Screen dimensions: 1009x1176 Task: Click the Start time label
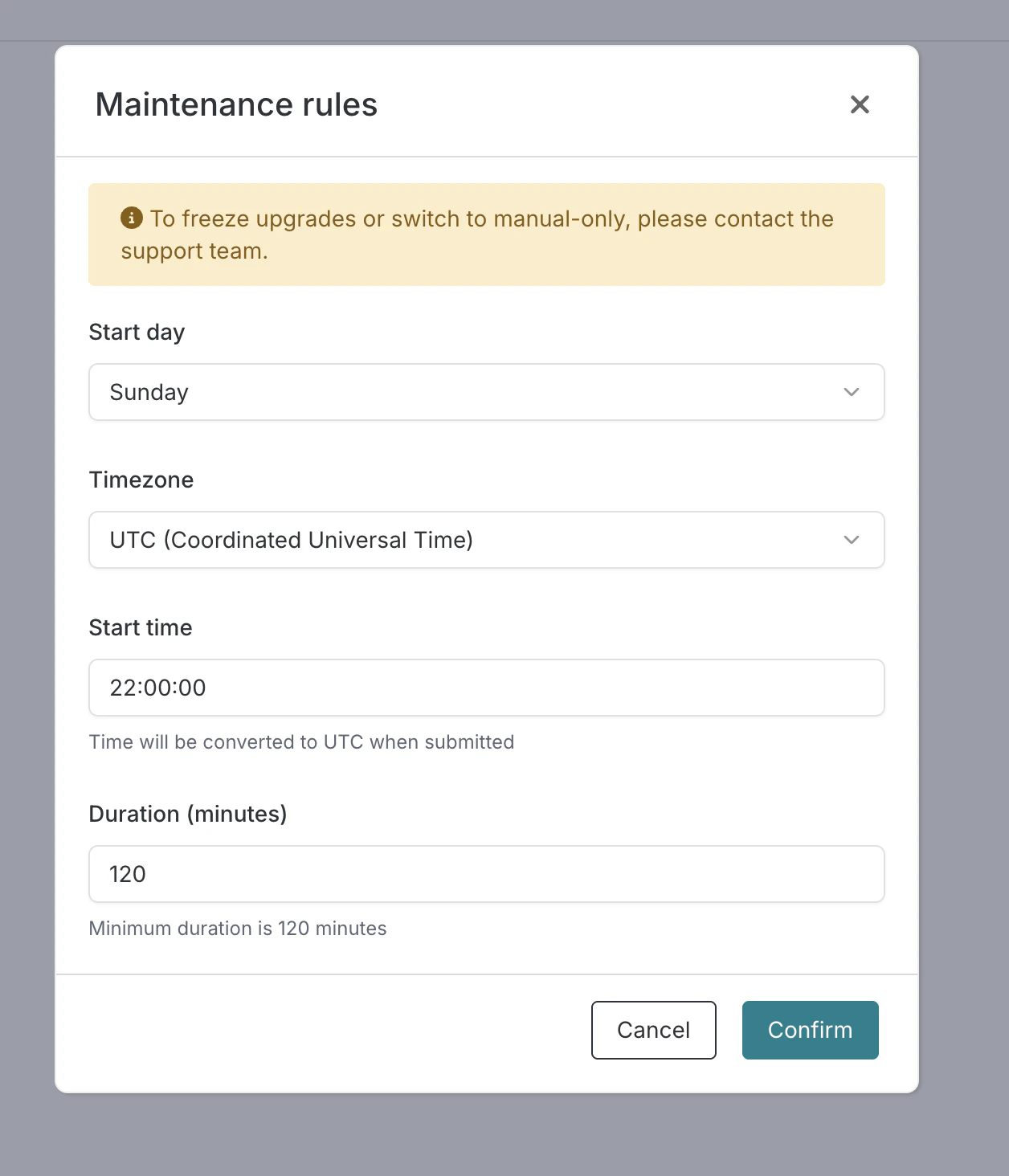(141, 627)
